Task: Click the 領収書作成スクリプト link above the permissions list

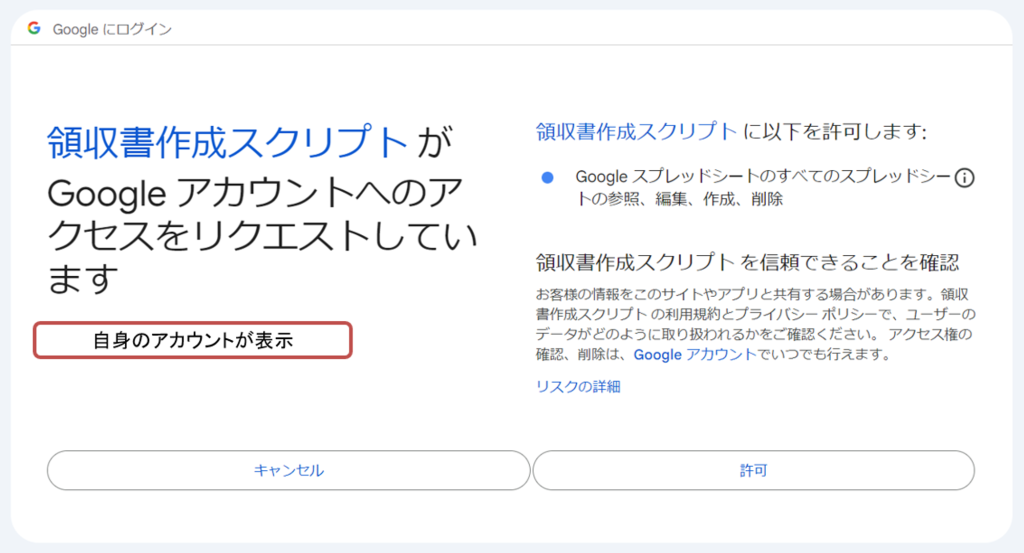Action: click(637, 131)
